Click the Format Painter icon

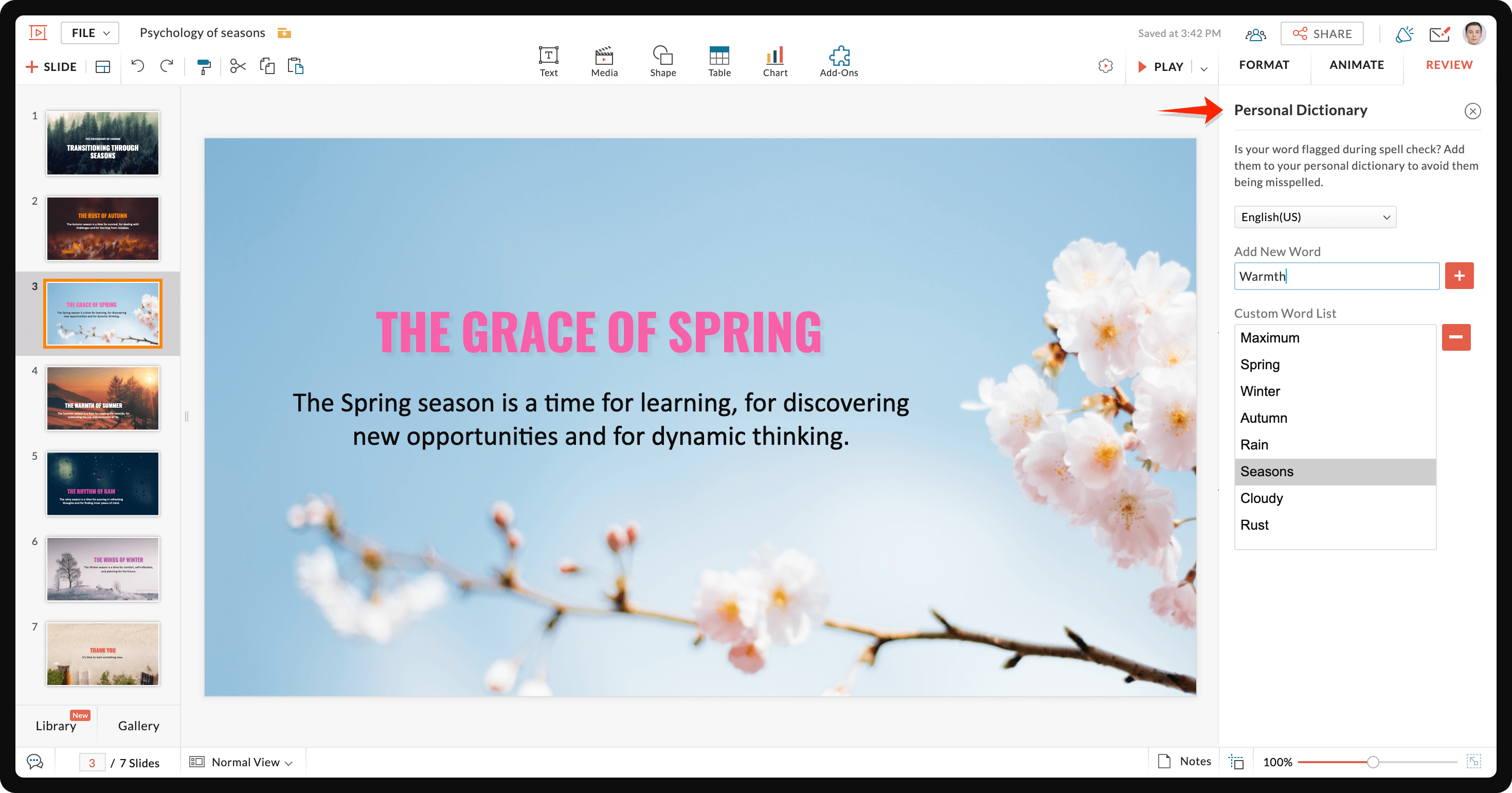[x=204, y=66]
